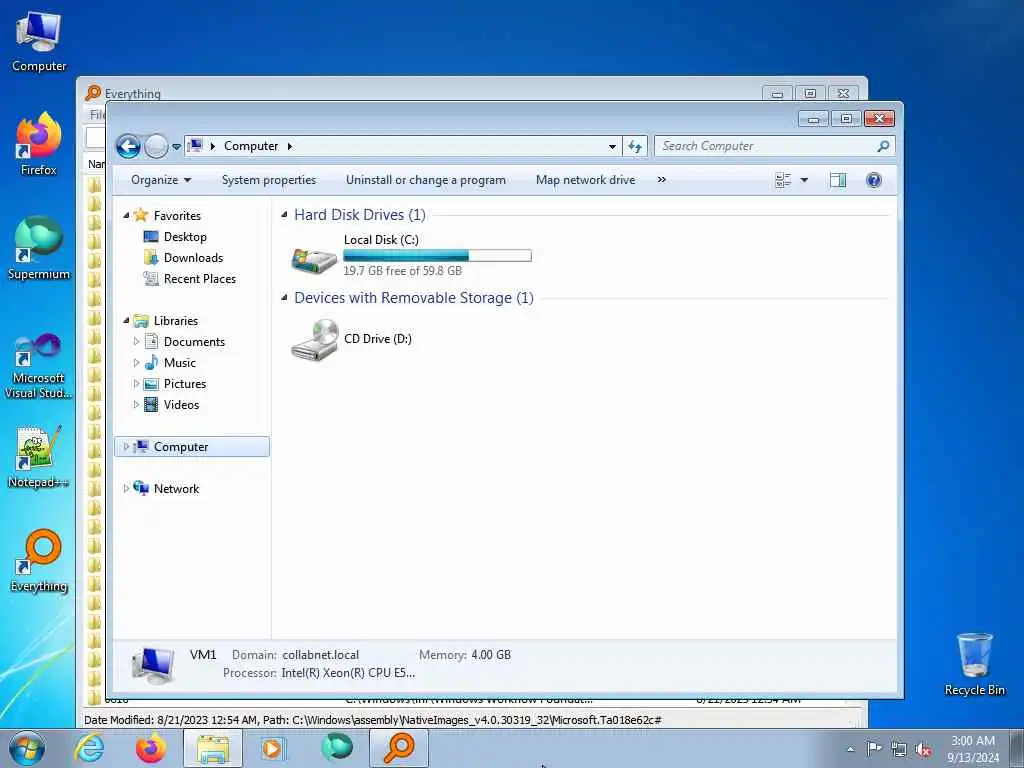Image resolution: width=1024 pixels, height=768 pixels.
Task: Collapse the Libraries group
Action: [126, 320]
